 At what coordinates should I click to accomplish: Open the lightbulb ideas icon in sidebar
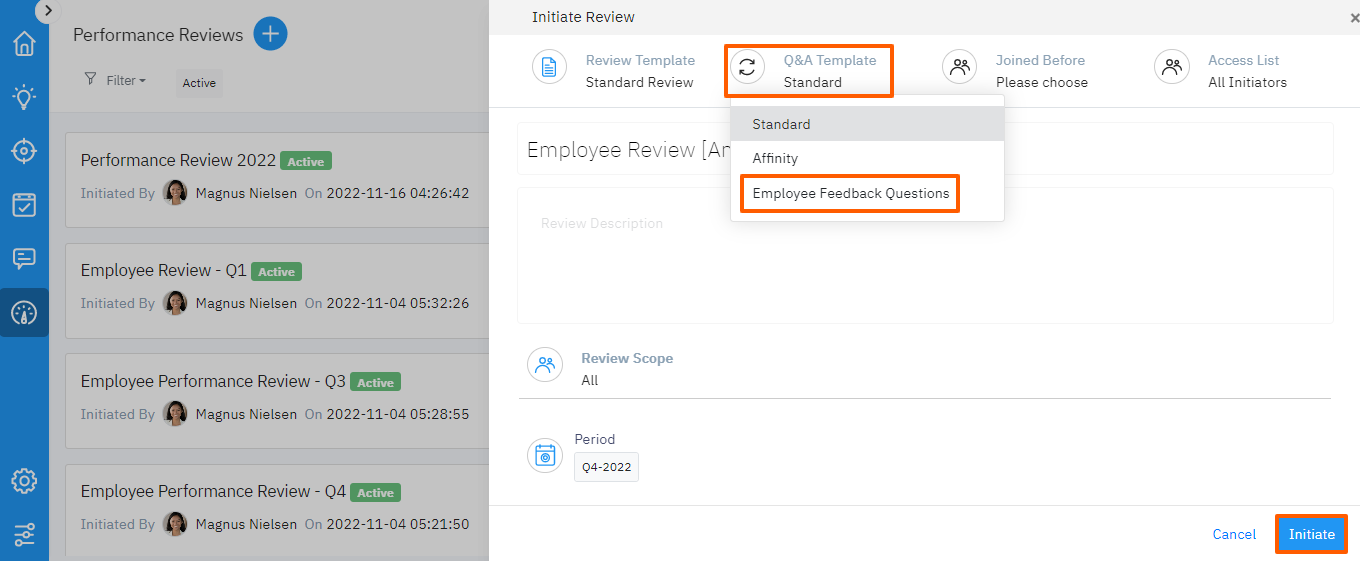[x=24, y=97]
